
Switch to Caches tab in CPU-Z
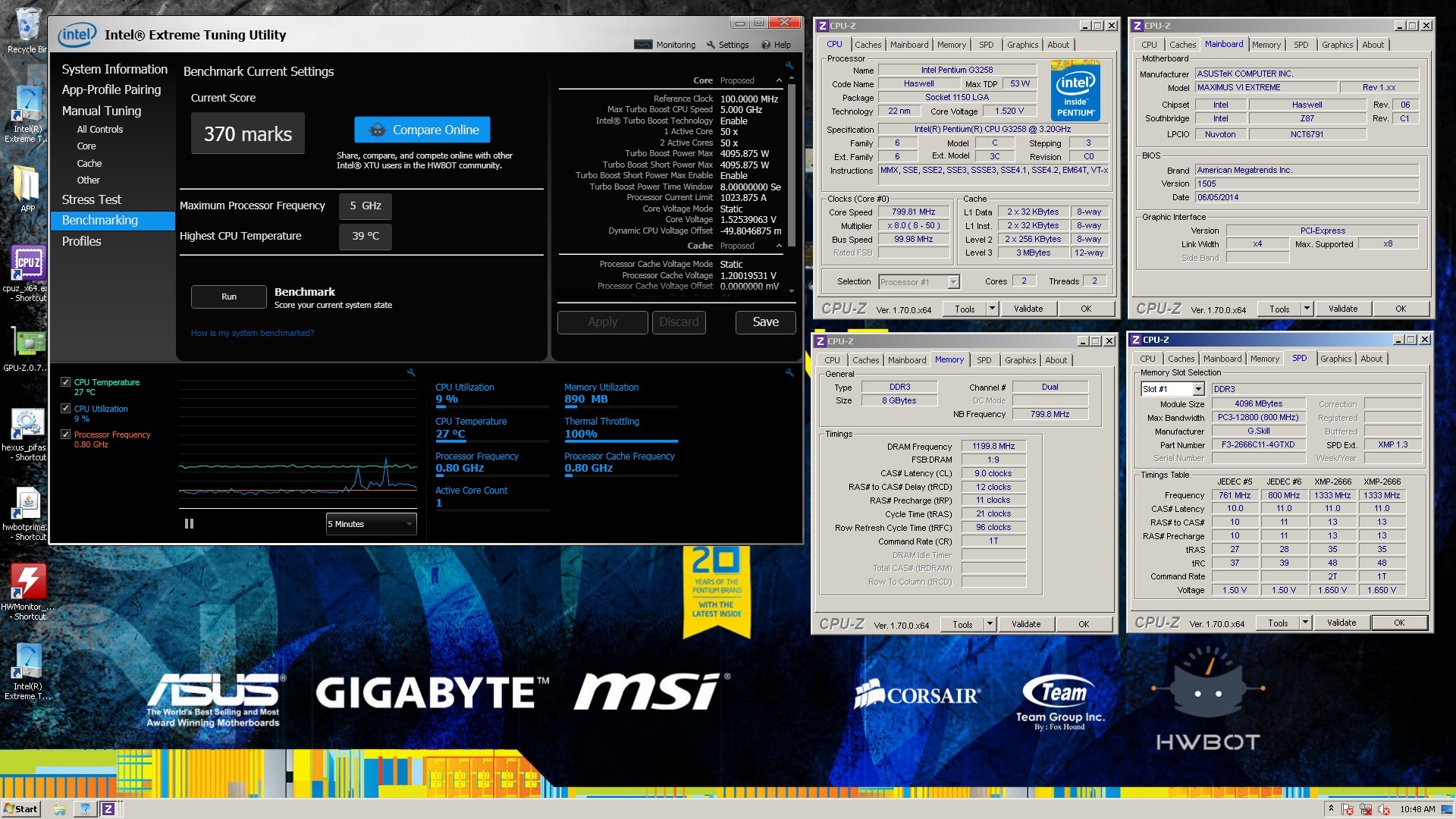[x=868, y=45]
